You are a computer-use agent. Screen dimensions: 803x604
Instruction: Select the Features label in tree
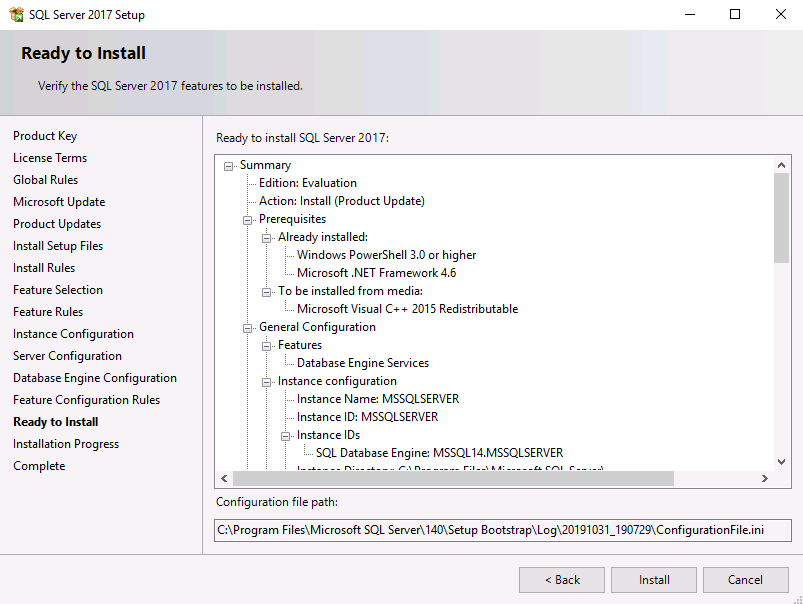[300, 345]
